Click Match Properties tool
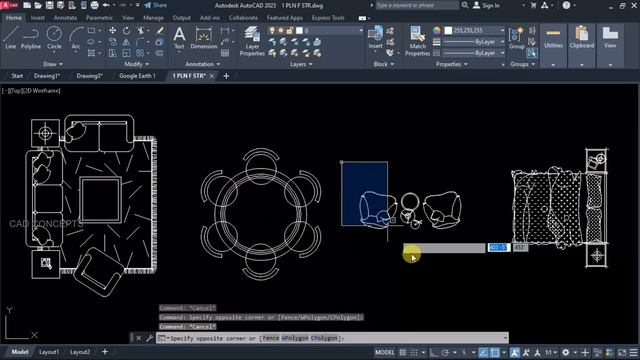This screenshot has height=360, width=640. 417,41
